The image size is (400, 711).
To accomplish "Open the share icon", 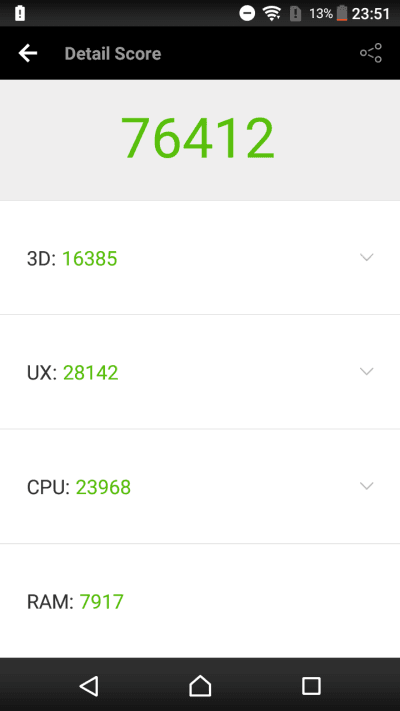I will click(x=371, y=53).
